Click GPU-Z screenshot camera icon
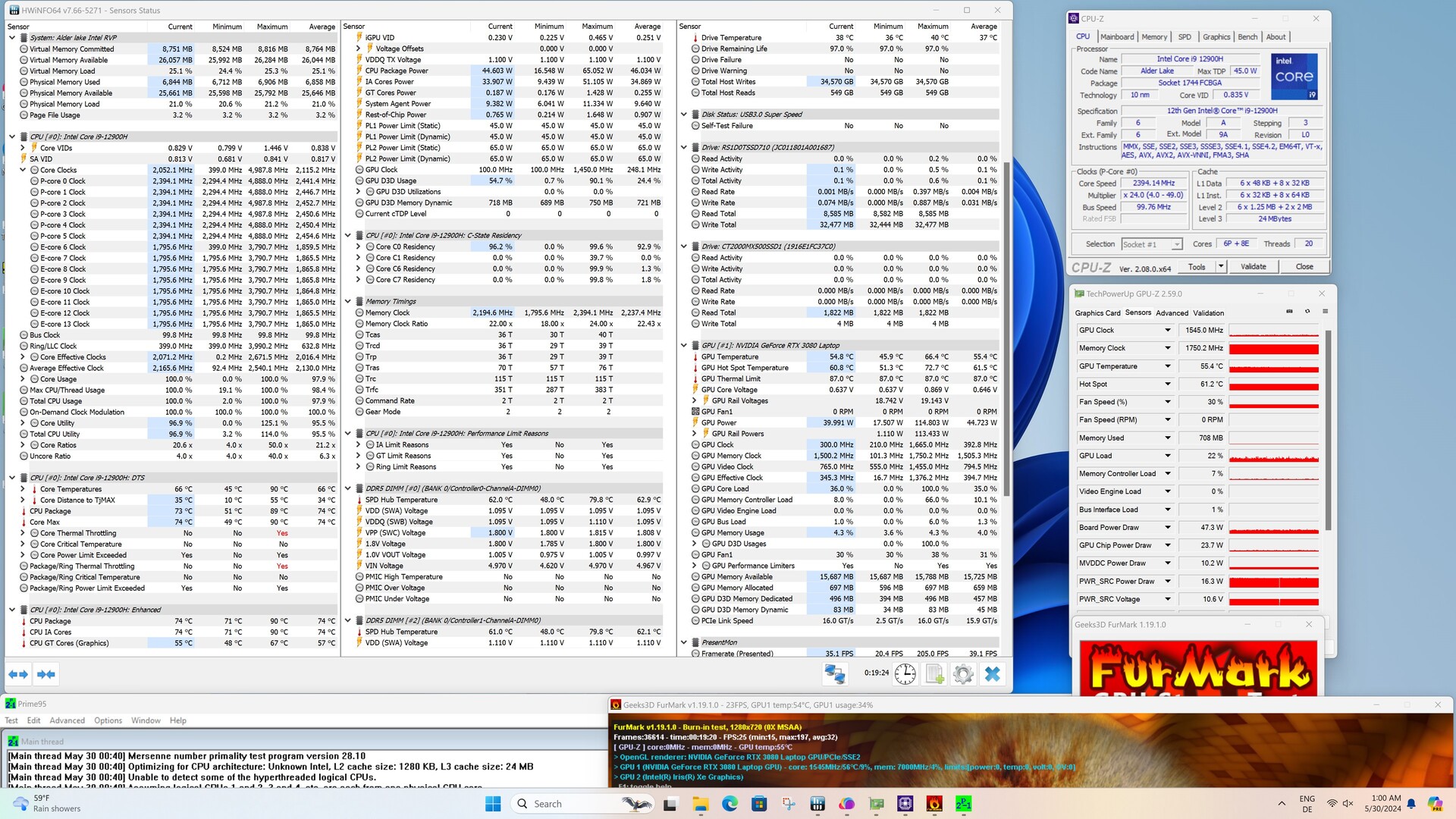Image resolution: width=1456 pixels, height=819 pixels. 1289,312
